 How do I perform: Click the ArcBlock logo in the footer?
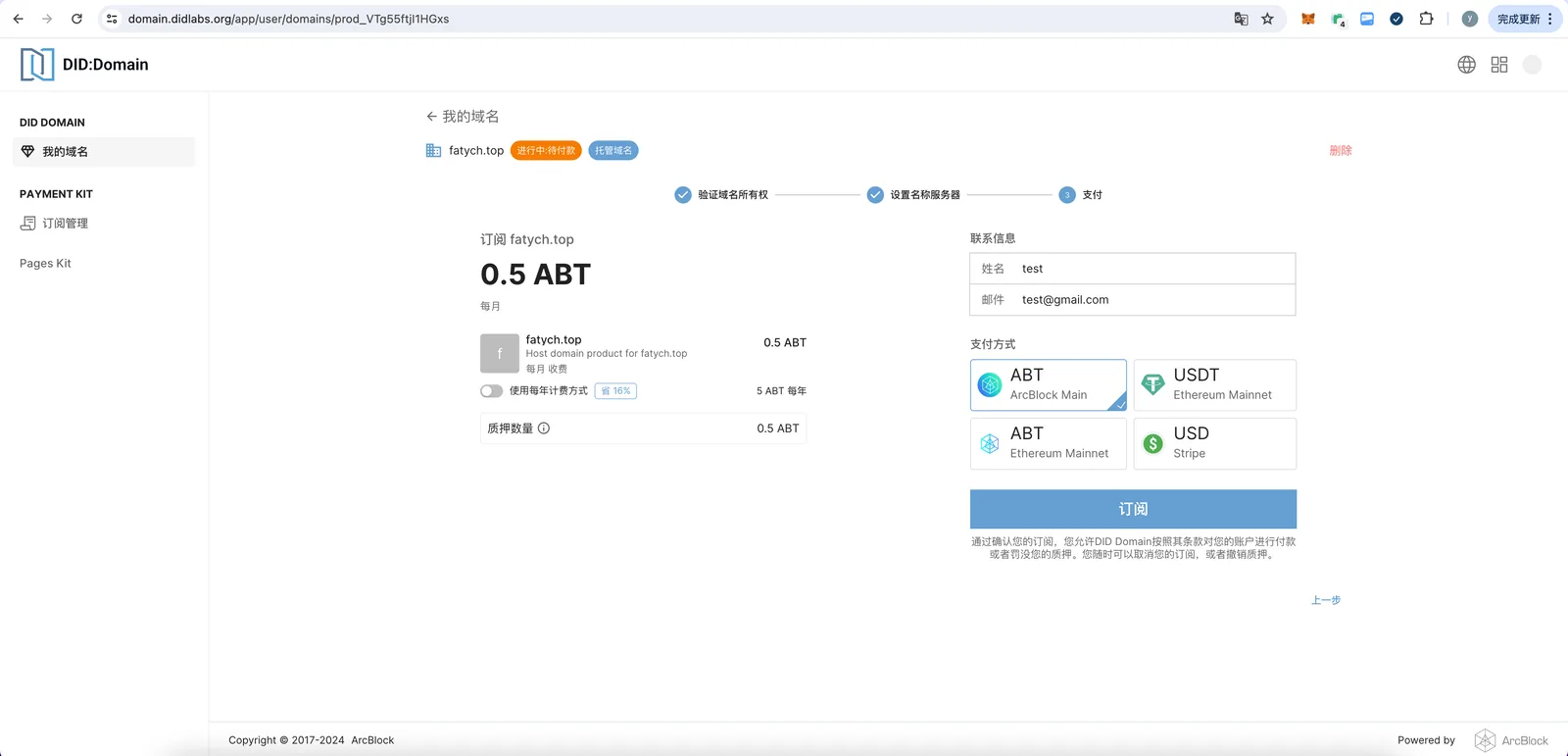pyautogui.click(x=1512, y=740)
